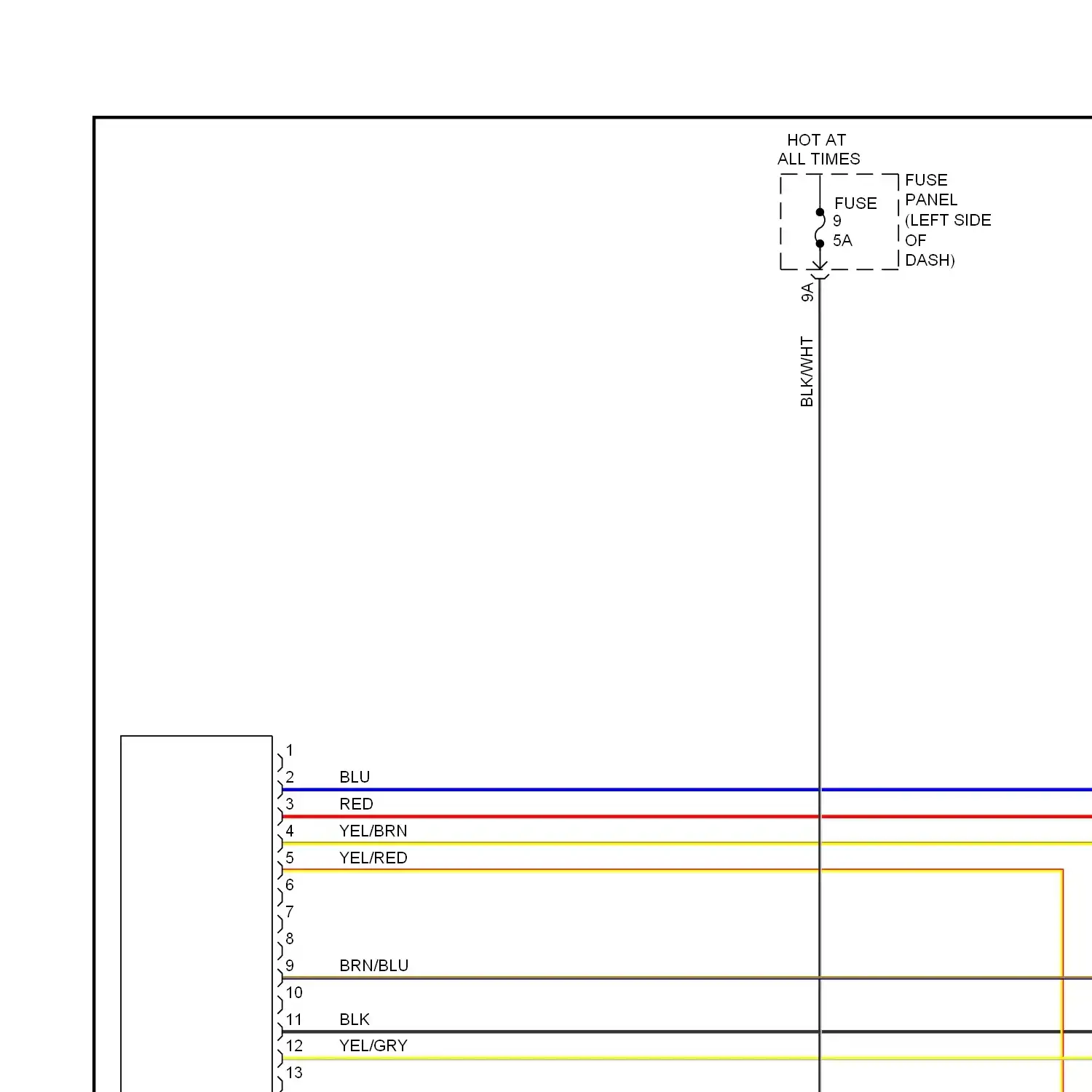The width and height of the screenshot is (1092, 1092).
Task: Click the BLU wire label at pin 2
Action: (355, 777)
